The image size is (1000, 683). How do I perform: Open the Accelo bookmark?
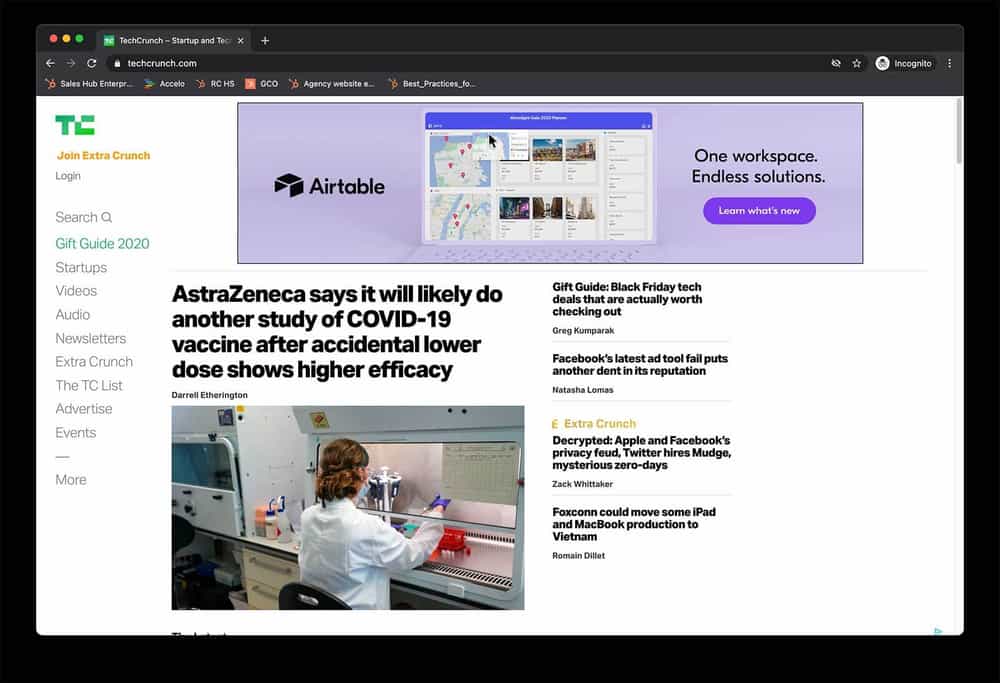(165, 84)
